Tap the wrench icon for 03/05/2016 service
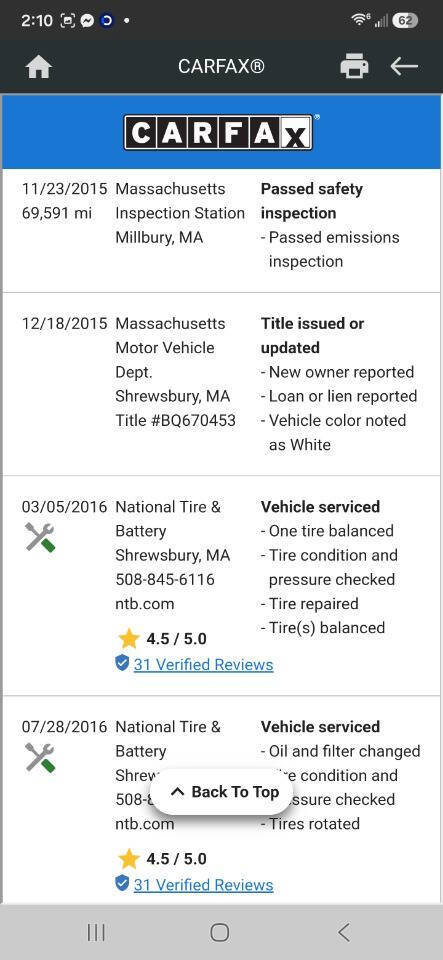The image size is (443, 960). coord(40,537)
